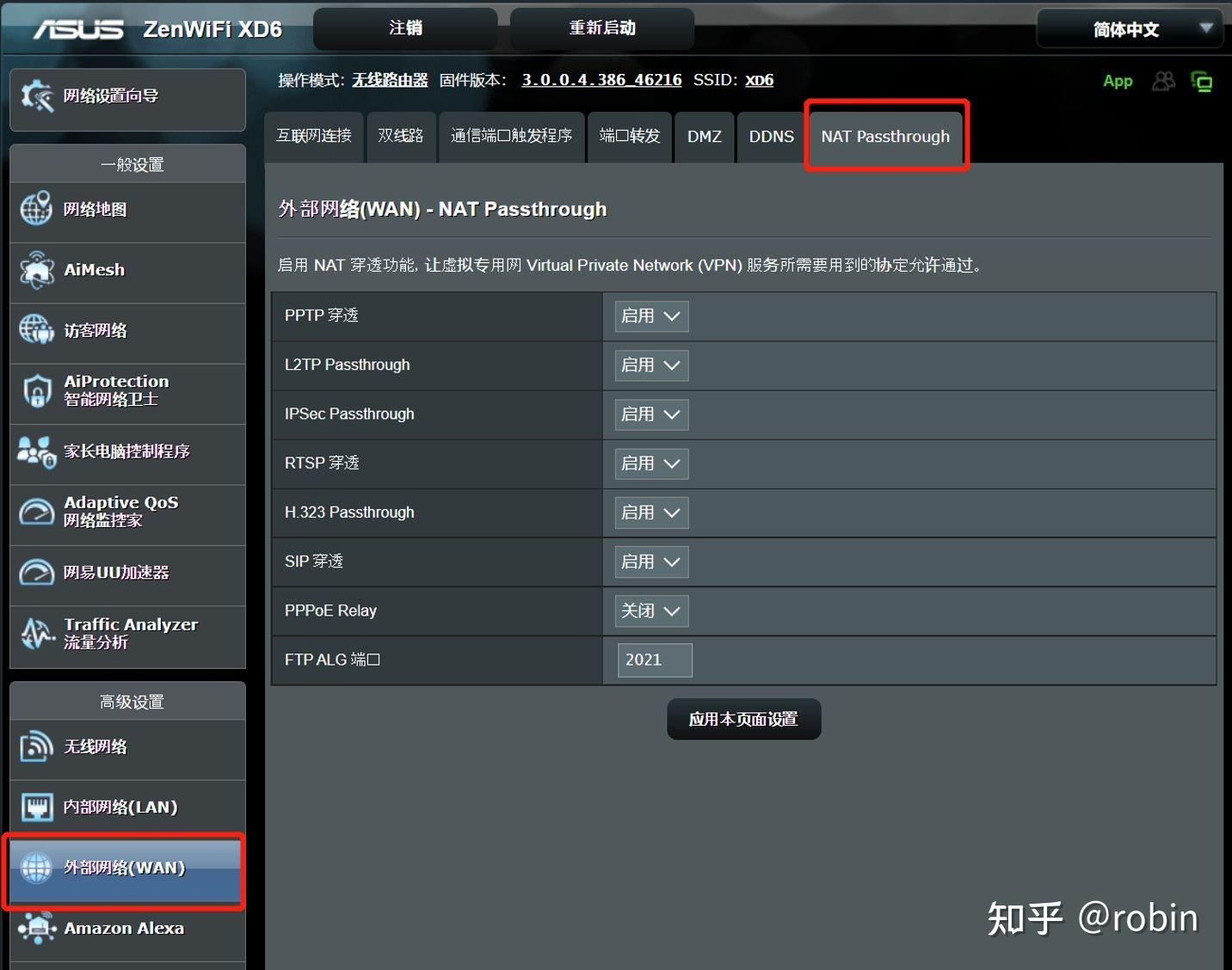
Task: Open the network setup wizard icon
Action: click(x=37, y=95)
